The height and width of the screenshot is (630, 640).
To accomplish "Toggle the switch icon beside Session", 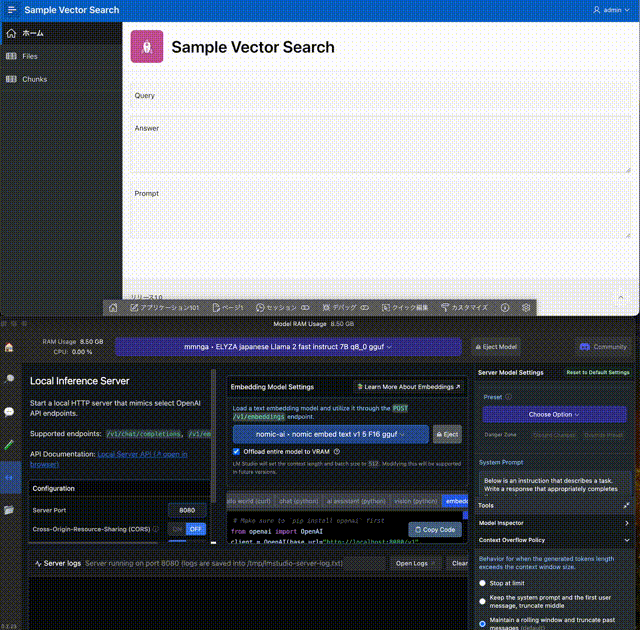I will click(x=305, y=308).
